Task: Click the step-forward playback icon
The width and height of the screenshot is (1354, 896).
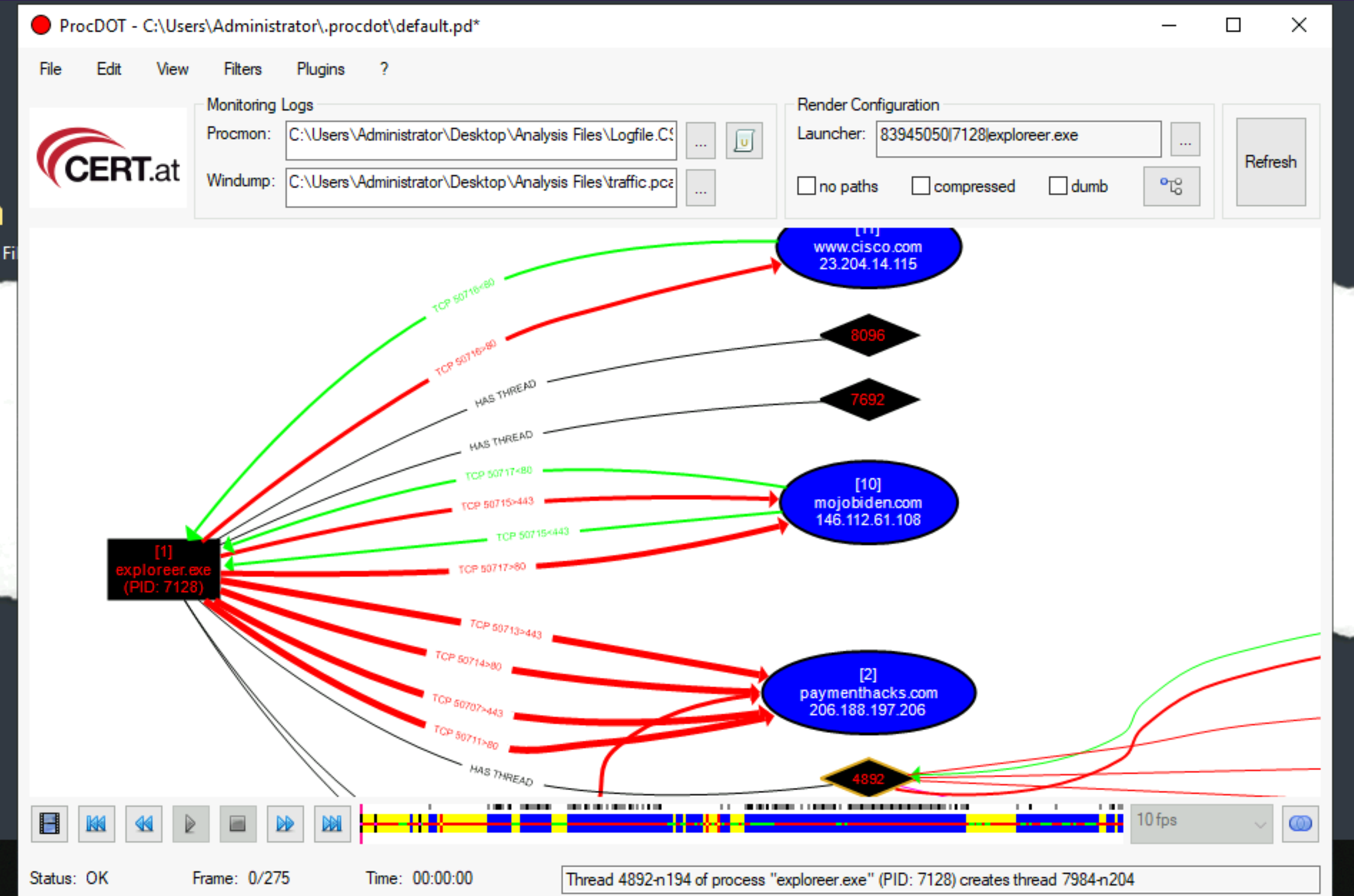Action: click(x=287, y=823)
